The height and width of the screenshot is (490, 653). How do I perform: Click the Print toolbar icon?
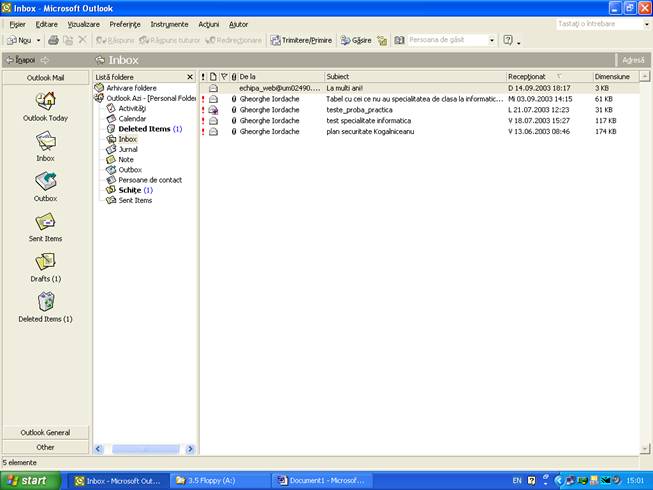53,40
